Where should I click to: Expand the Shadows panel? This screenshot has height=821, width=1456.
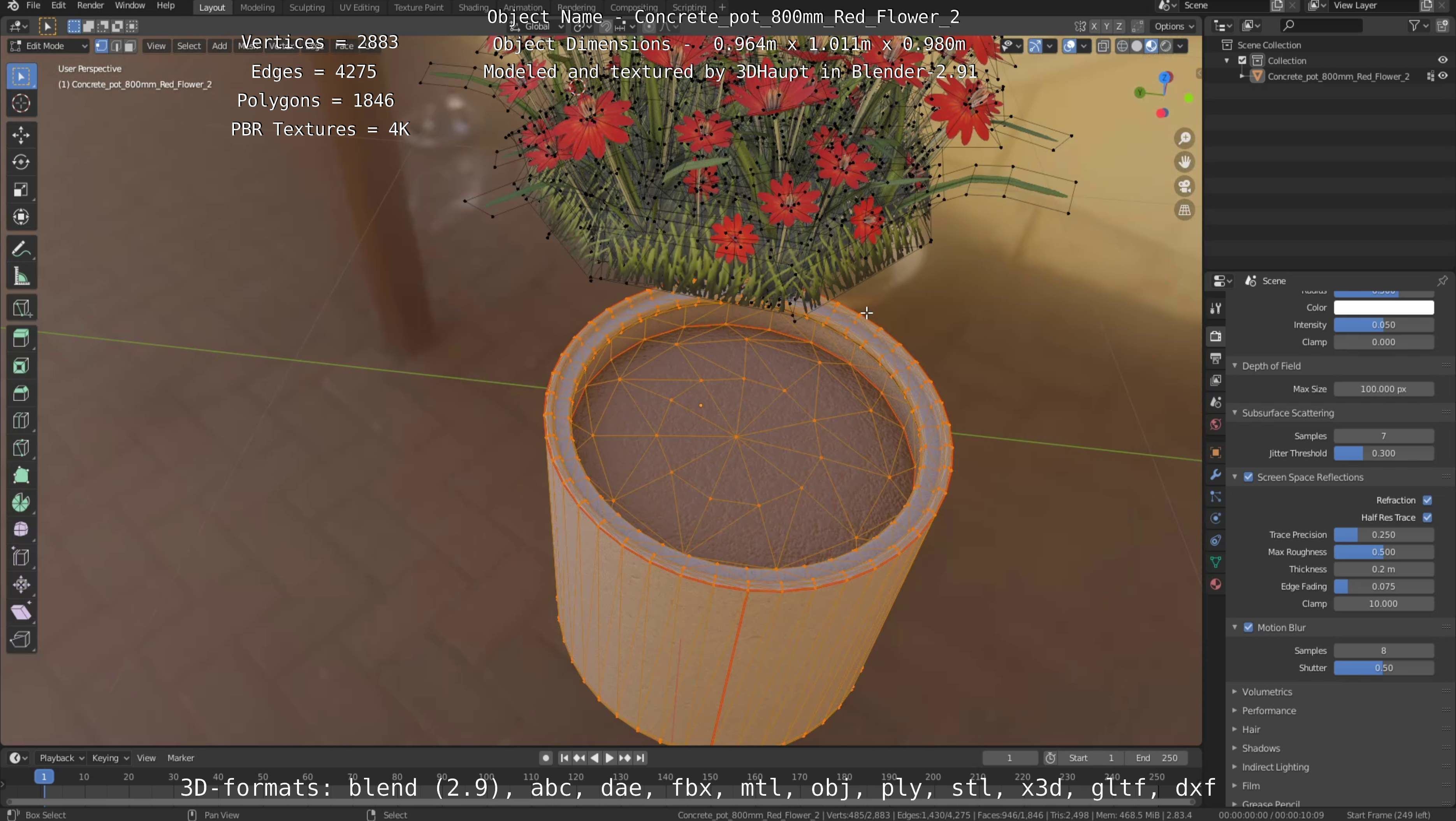tap(1261, 749)
